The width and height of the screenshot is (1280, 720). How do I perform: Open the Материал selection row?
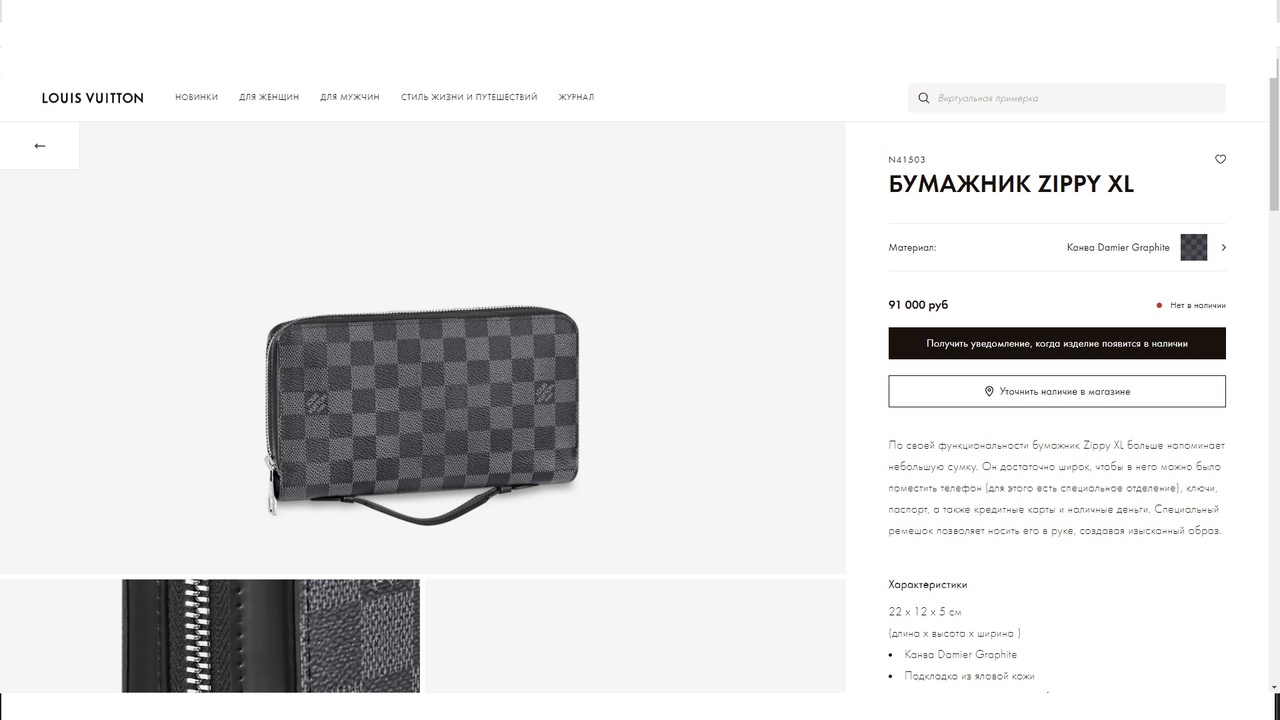pyautogui.click(x=1057, y=247)
